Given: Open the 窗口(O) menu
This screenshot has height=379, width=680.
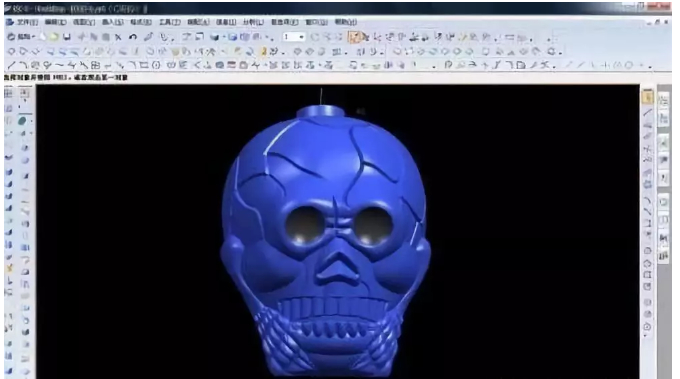Looking at the screenshot, I should pos(316,22).
